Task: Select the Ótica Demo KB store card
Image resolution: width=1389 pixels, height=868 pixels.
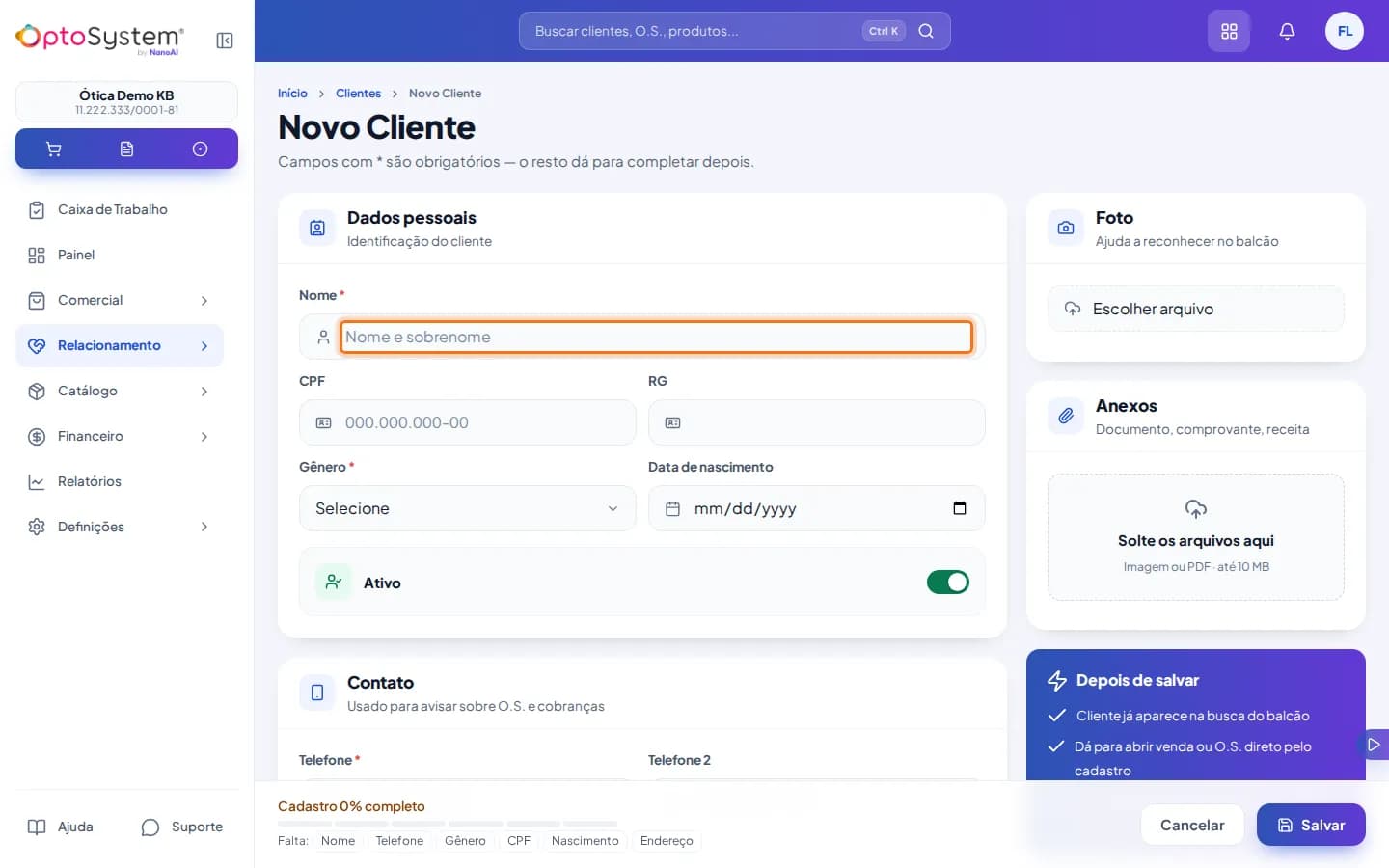Action: click(x=126, y=101)
